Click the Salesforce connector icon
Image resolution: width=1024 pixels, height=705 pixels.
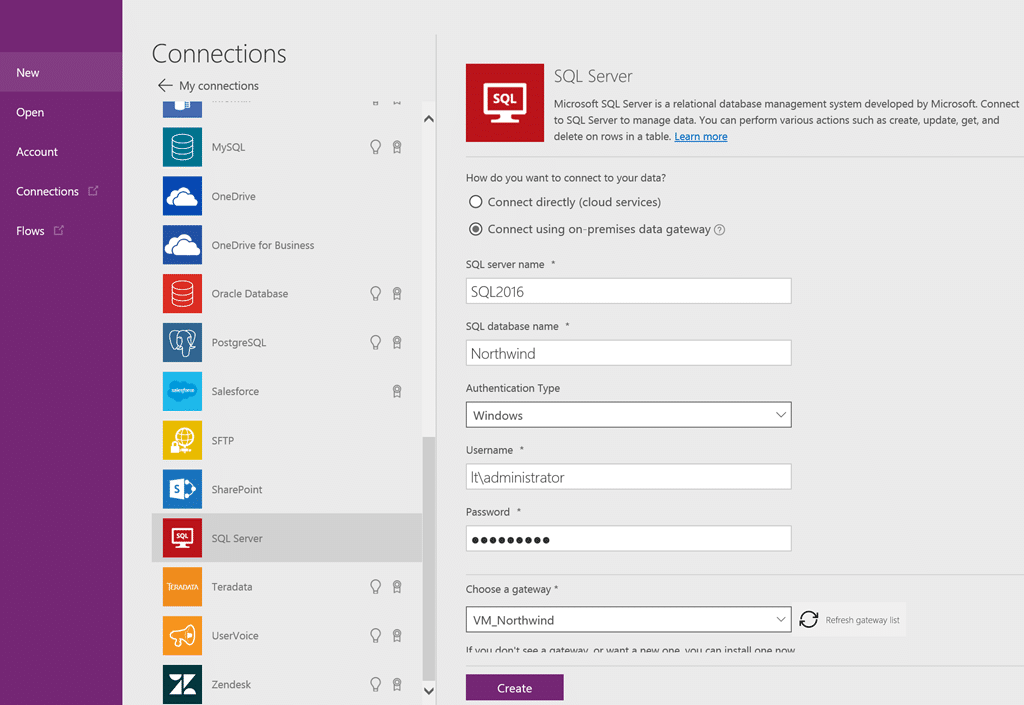coord(182,391)
